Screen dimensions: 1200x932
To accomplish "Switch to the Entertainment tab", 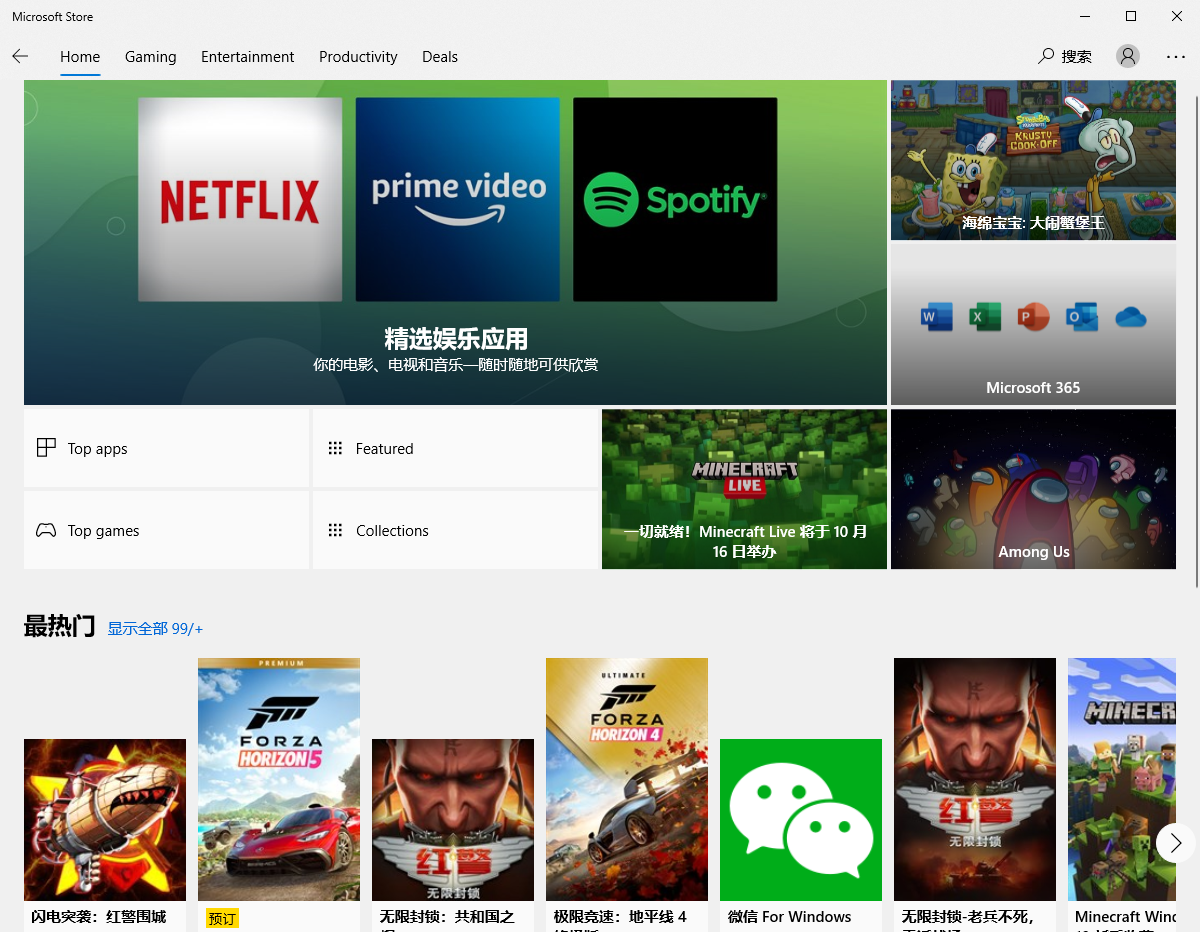I will [x=247, y=57].
